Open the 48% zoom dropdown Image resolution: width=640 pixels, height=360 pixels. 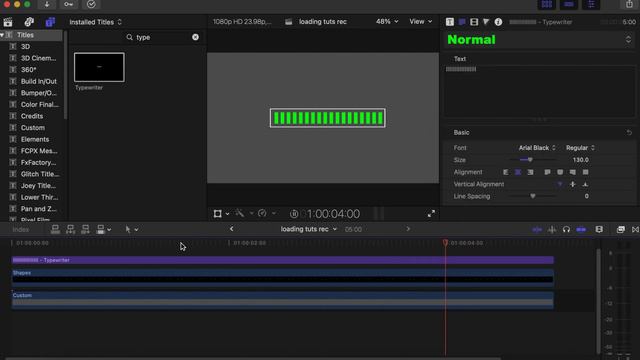[387, 22]
